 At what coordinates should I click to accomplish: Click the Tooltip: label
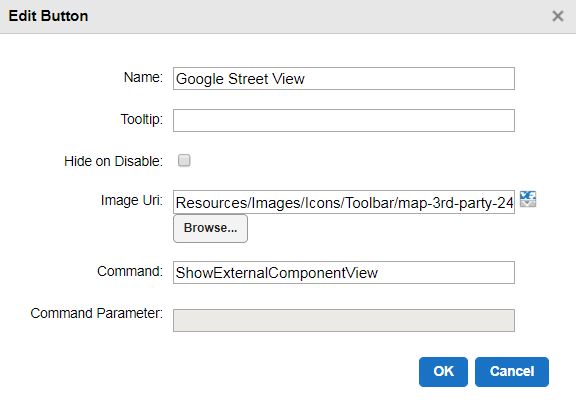point(142,119)
